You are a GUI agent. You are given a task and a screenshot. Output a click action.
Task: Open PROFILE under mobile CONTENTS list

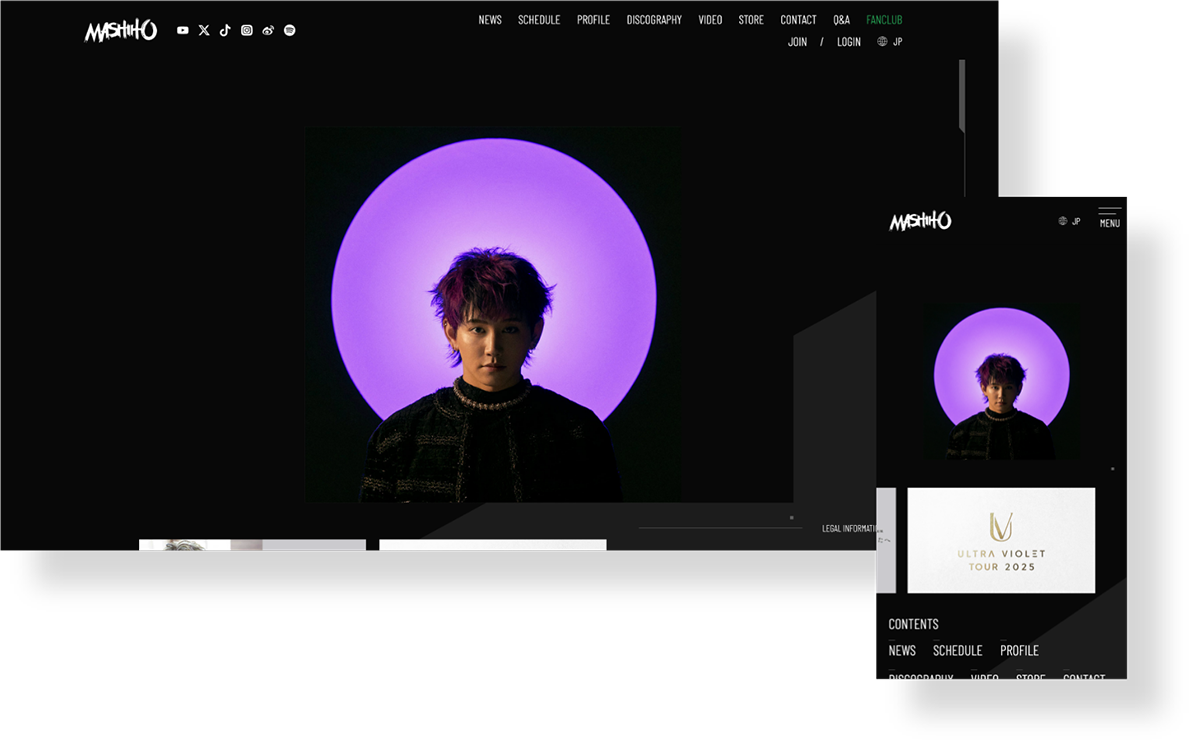tap(1019, 651)
